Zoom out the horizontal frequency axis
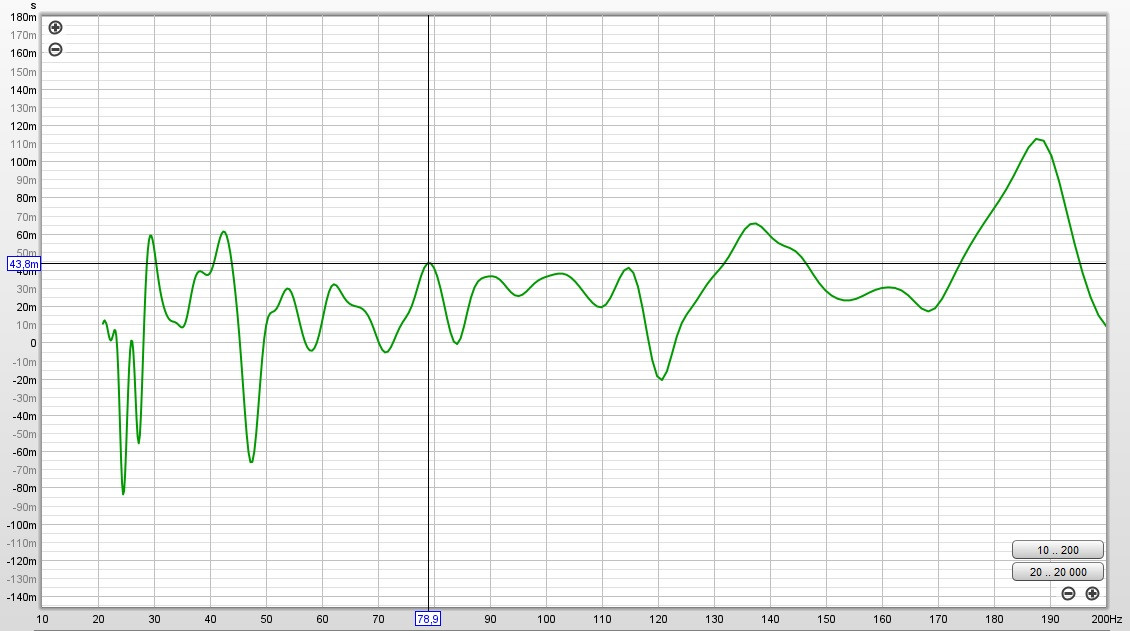 (x=1068, y=594)
